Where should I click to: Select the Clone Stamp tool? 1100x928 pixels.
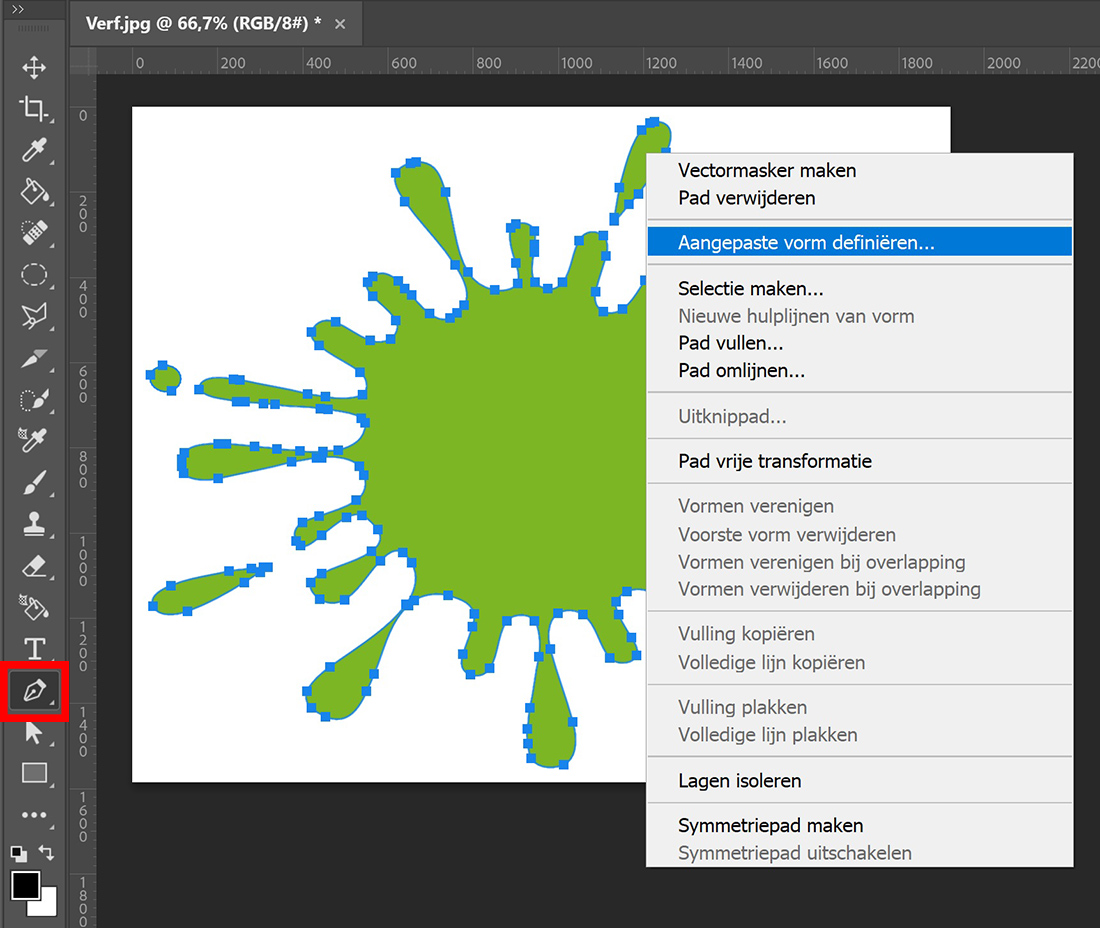pyautogui.click(x=34, y=524)
